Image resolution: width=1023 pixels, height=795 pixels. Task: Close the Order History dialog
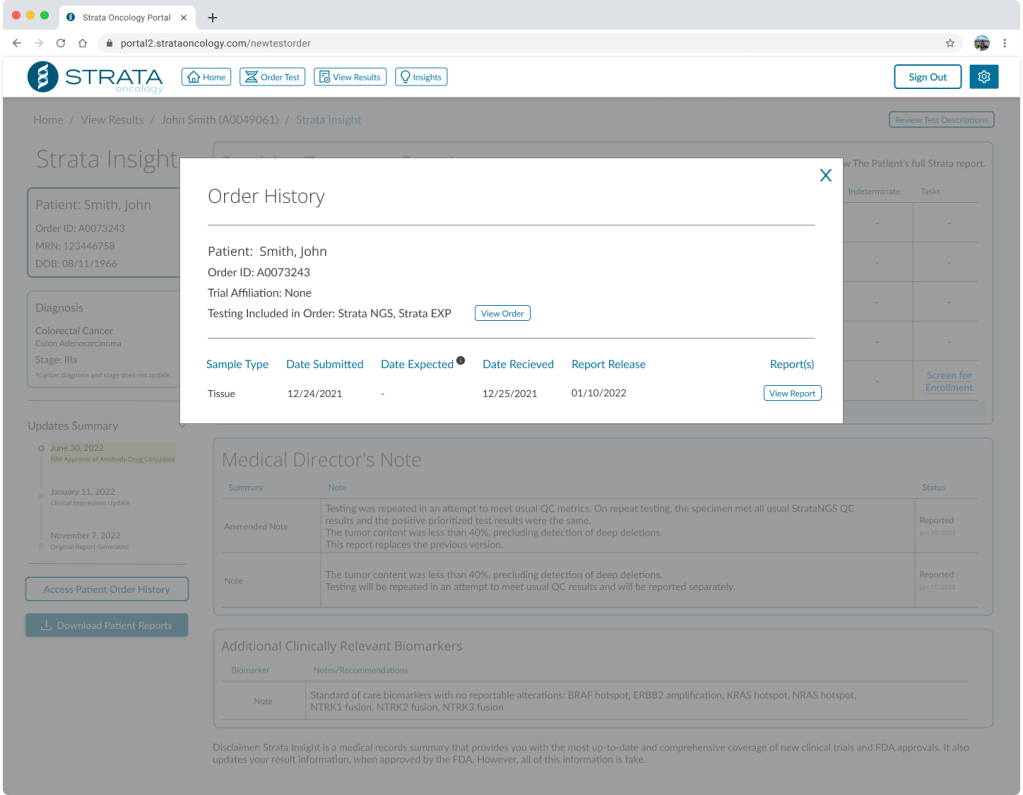825,176
